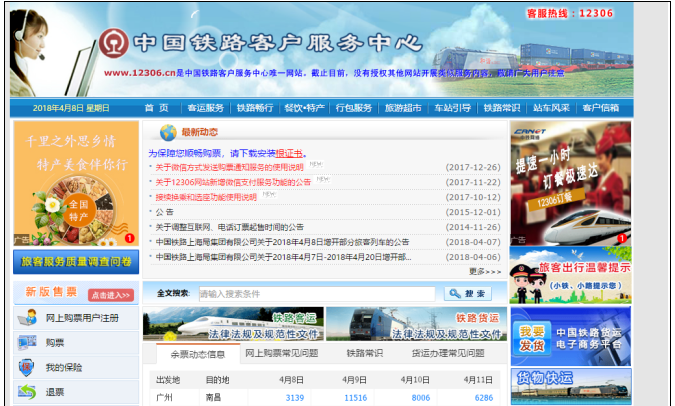
Task: Click 更多>>> link under news list
Action: [485, 272]
